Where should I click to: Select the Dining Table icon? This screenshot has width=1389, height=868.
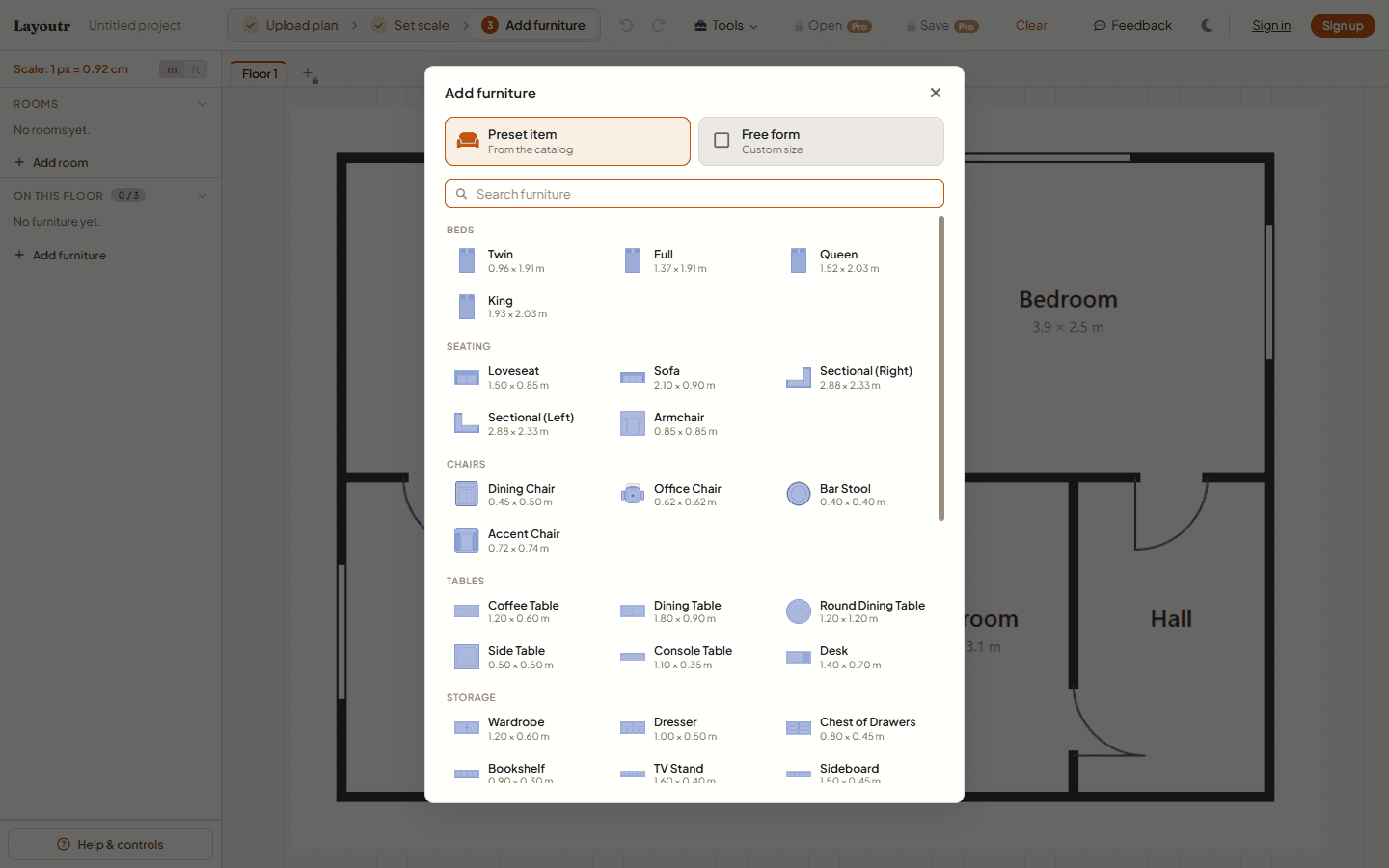(633, 611)
